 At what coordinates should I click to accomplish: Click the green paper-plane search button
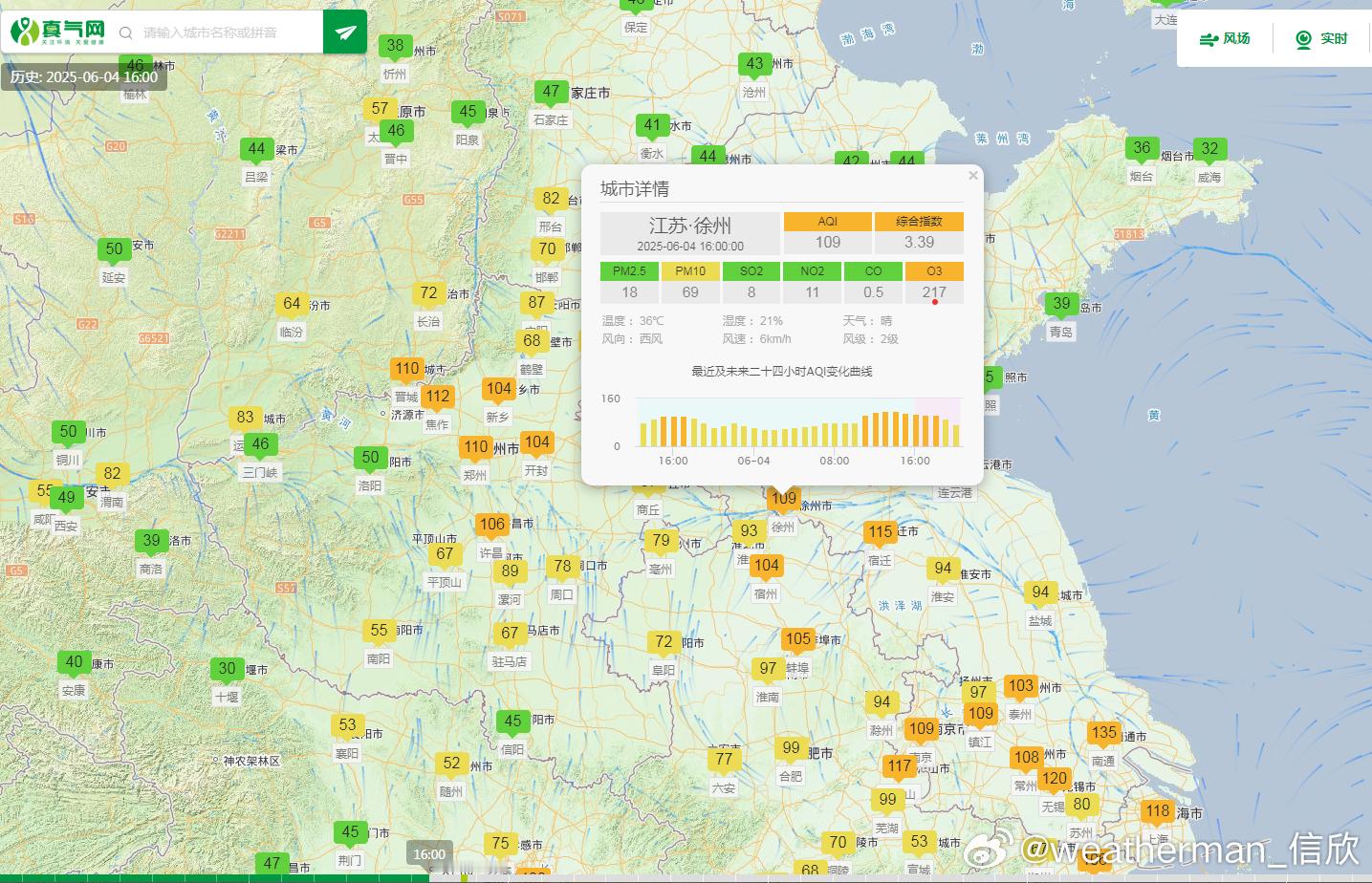coord(345,32)
